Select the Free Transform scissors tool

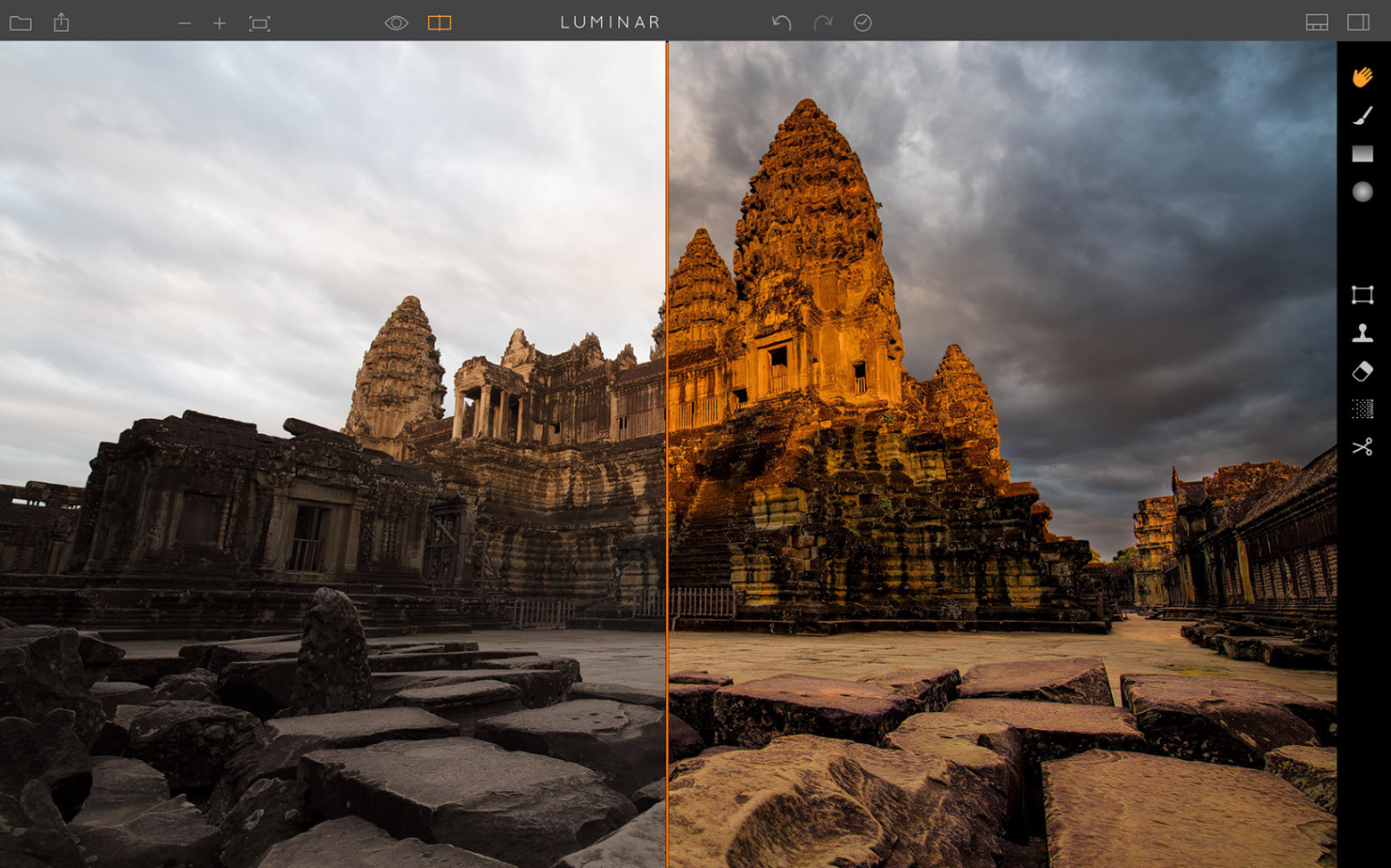(1362, 446)
